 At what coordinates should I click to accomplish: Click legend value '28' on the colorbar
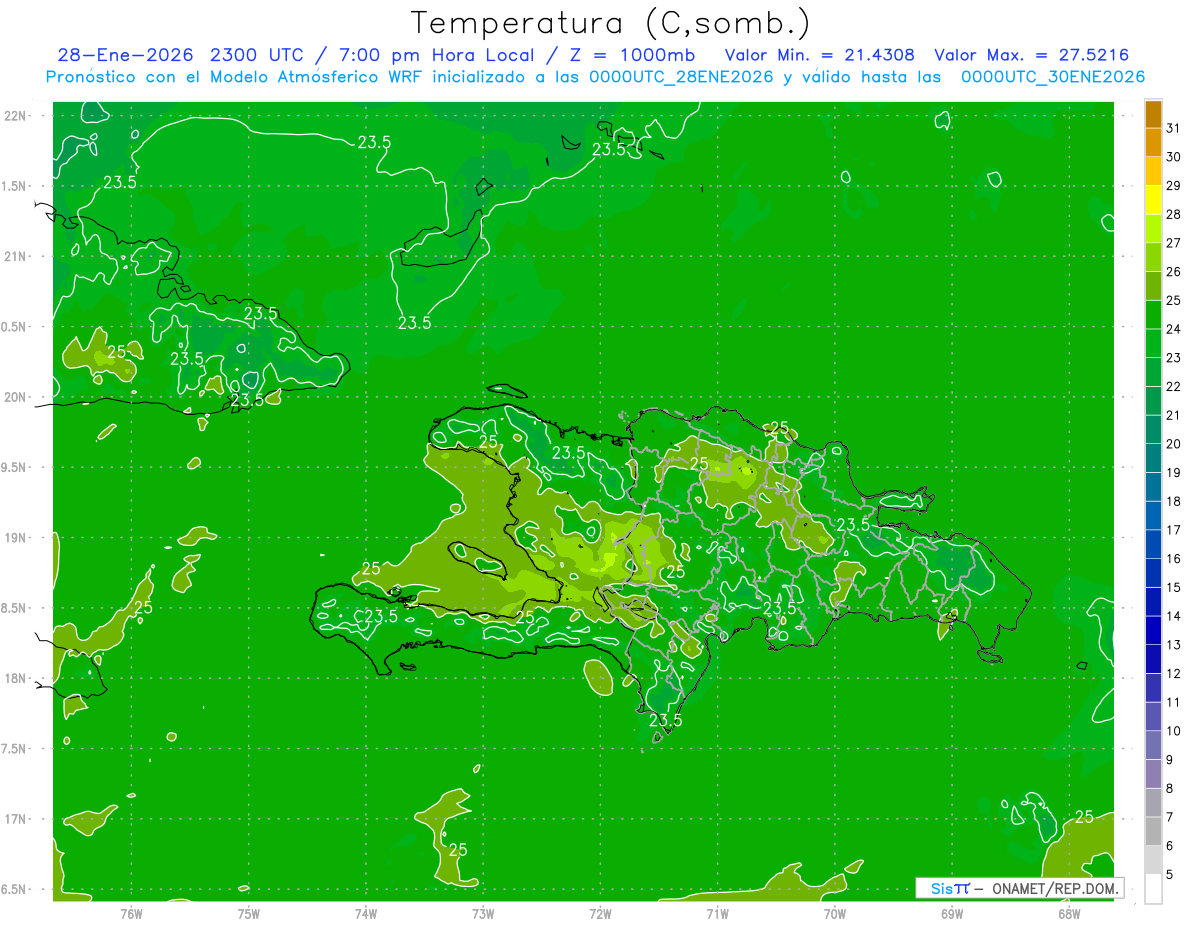[x=1173, y=214]
